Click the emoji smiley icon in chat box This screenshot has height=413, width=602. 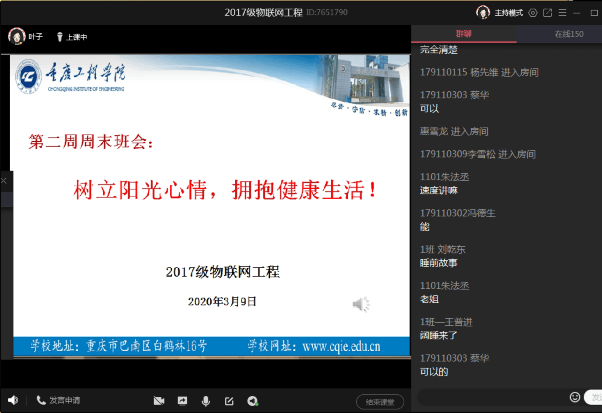[x=575, y=397]
